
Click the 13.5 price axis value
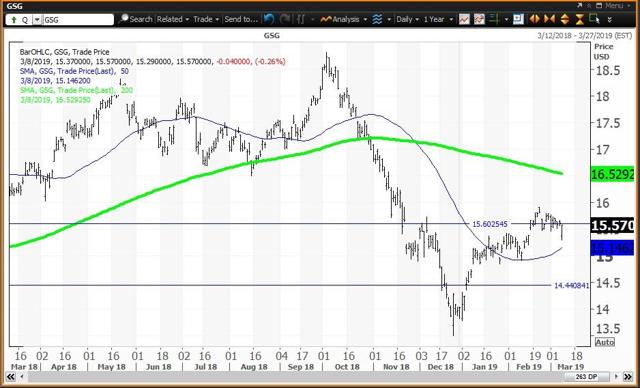608,328
